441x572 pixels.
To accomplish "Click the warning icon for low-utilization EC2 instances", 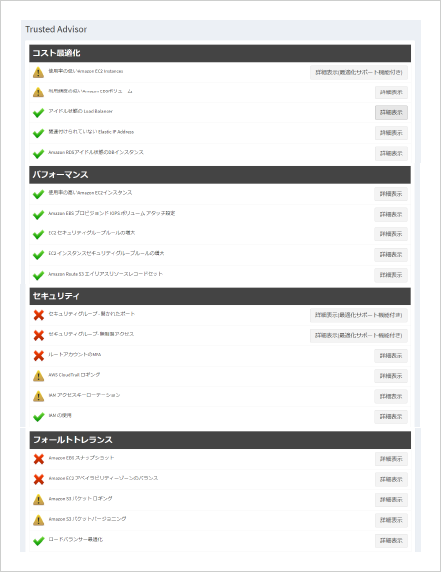I will (38, 72).
